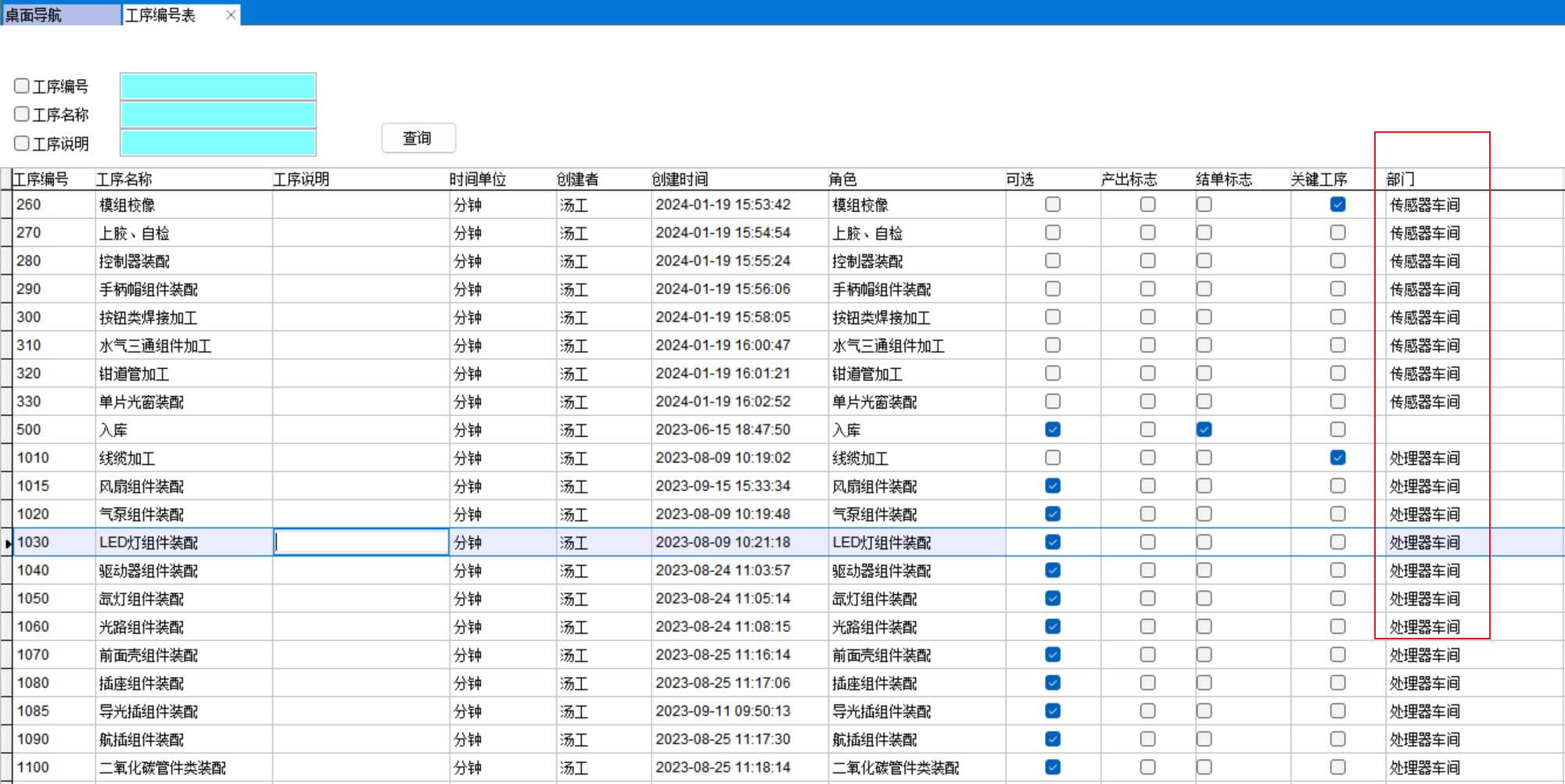Close the 工序编号表 tab
Viewport: 1565px width, 784px height.
(230, 15)
